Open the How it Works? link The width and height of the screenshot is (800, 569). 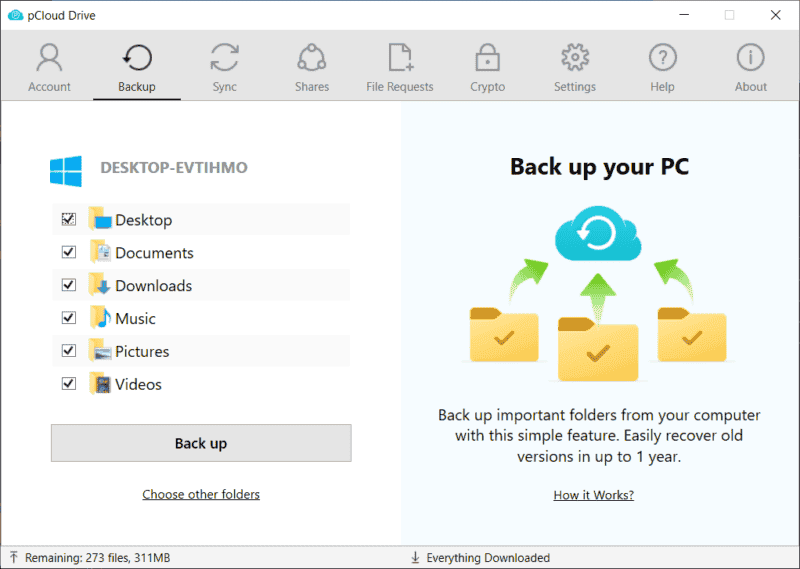pyautogui.click(x=593, y=495)
